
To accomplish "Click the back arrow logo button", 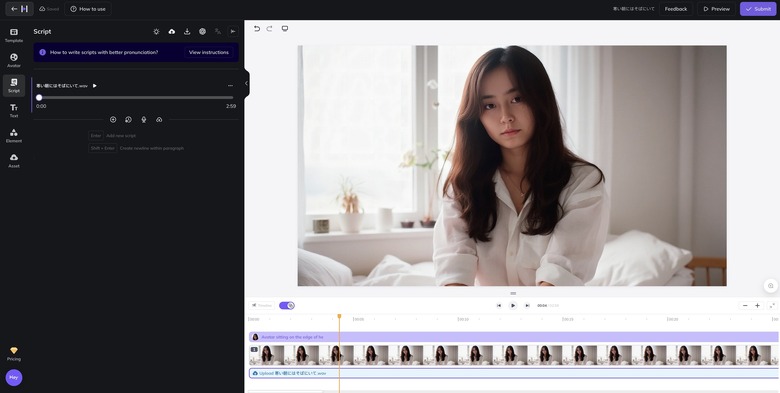I will [x=19, y=9].
